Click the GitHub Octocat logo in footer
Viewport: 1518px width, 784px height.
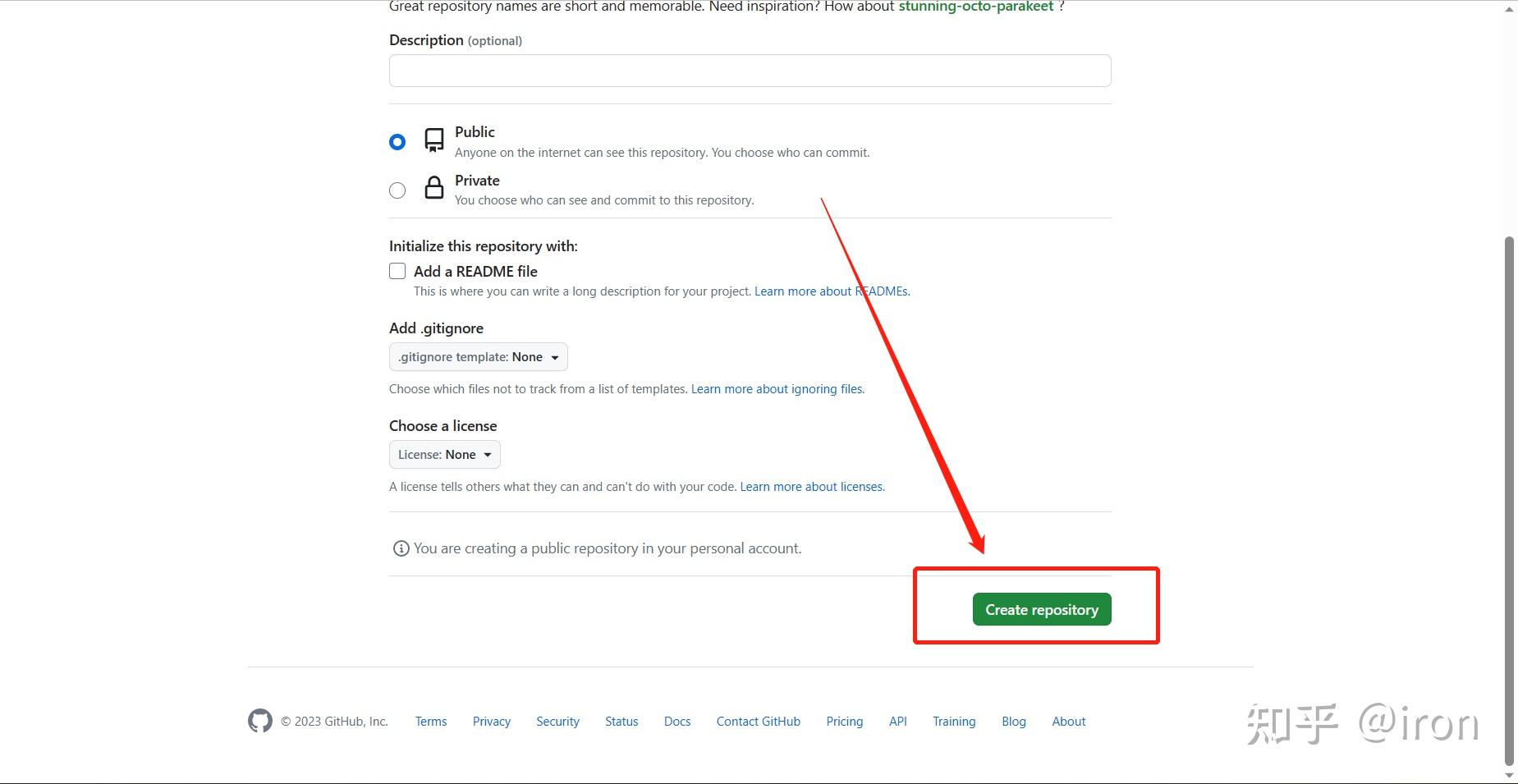coord(260,721)
